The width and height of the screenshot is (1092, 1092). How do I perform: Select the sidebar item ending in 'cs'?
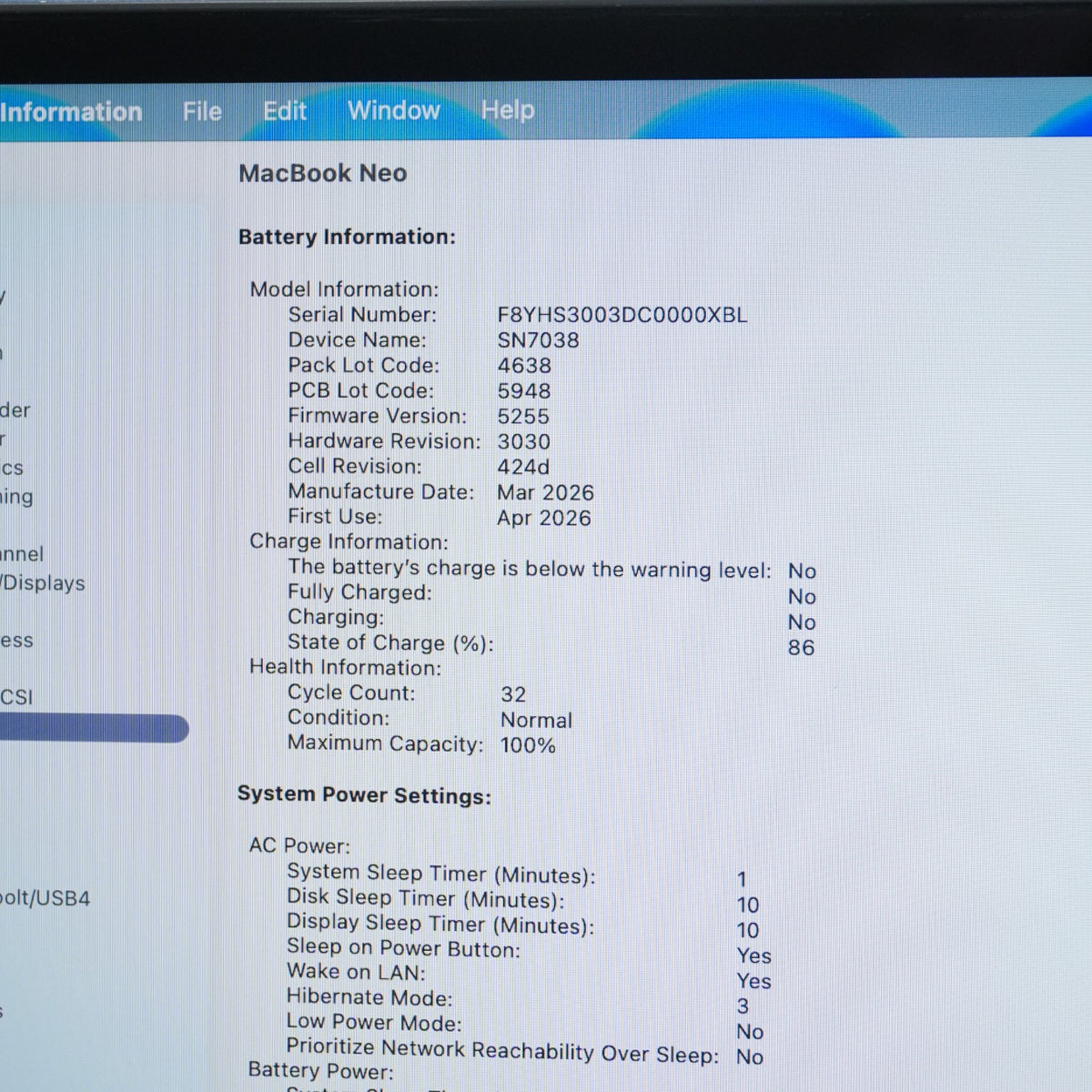12,468
